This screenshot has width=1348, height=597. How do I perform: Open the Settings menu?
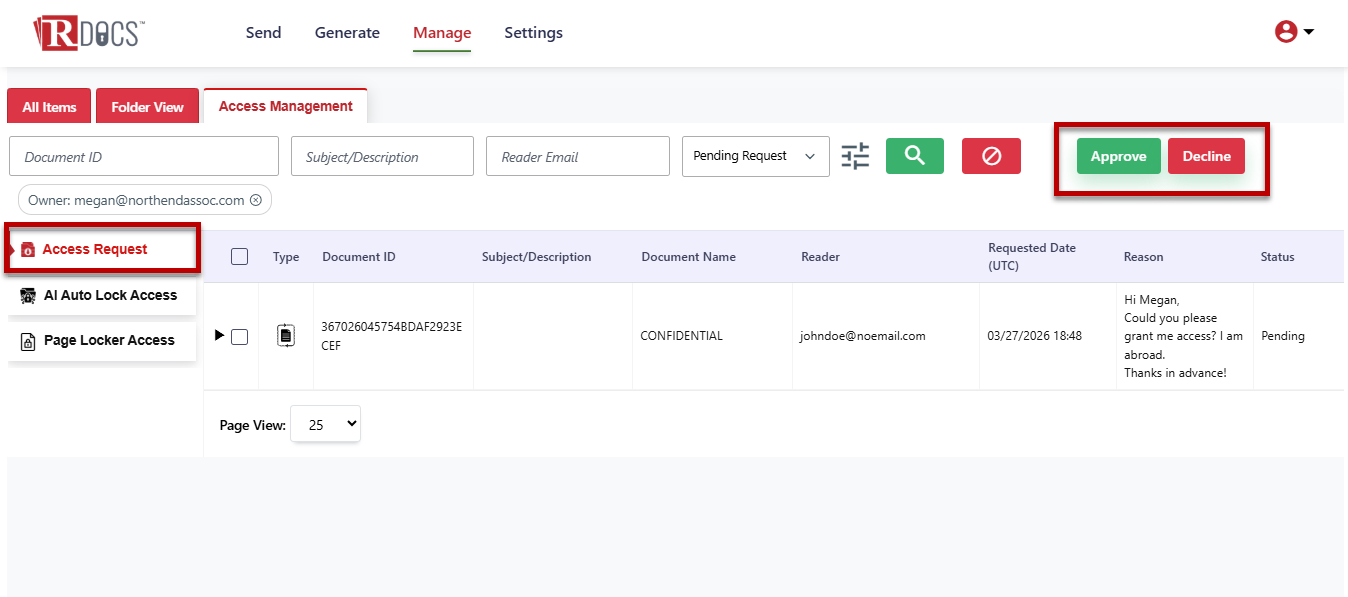click(534, 33)
